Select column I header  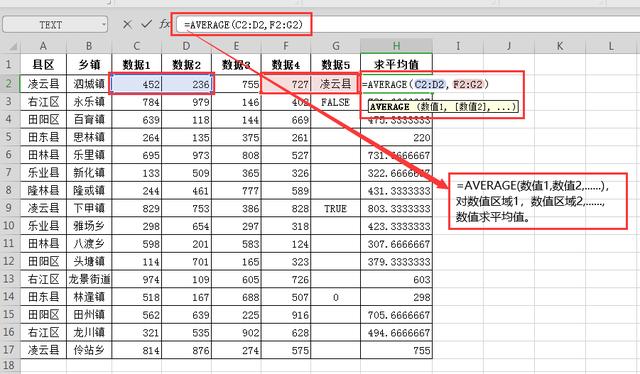(x=458, y=46)
